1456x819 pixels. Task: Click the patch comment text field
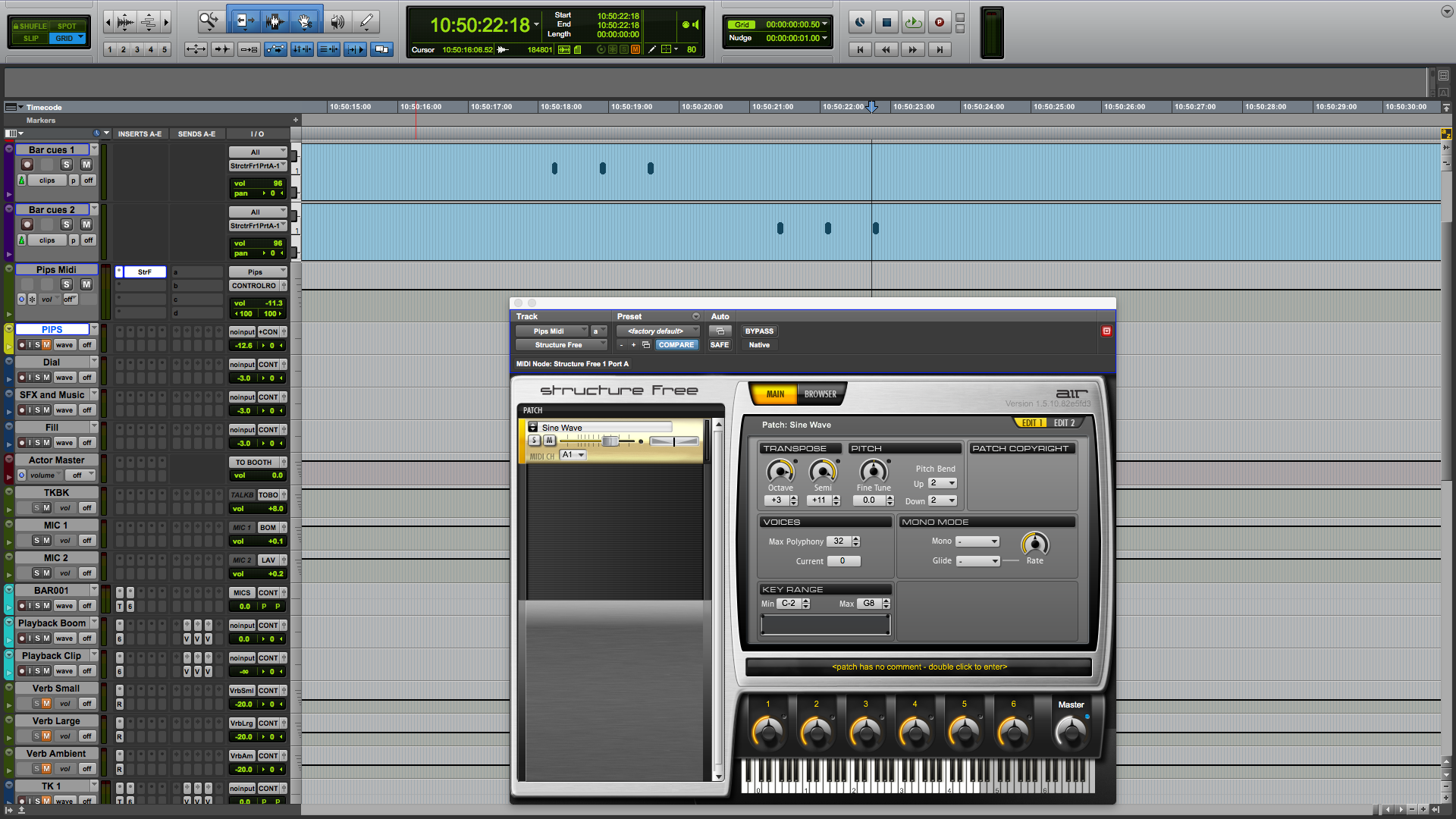pos(919,667)
